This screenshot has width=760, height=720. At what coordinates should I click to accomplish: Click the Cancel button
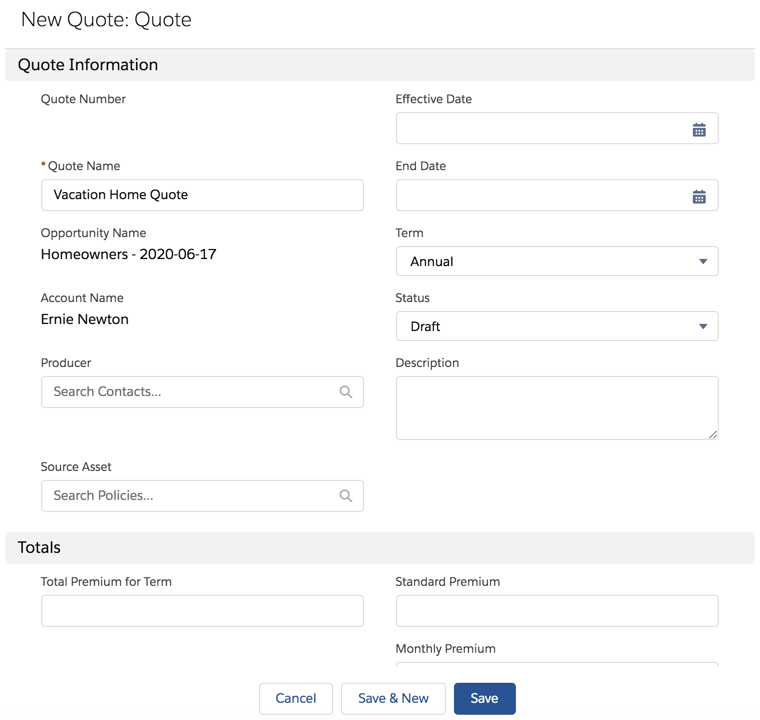pos(296,698)
